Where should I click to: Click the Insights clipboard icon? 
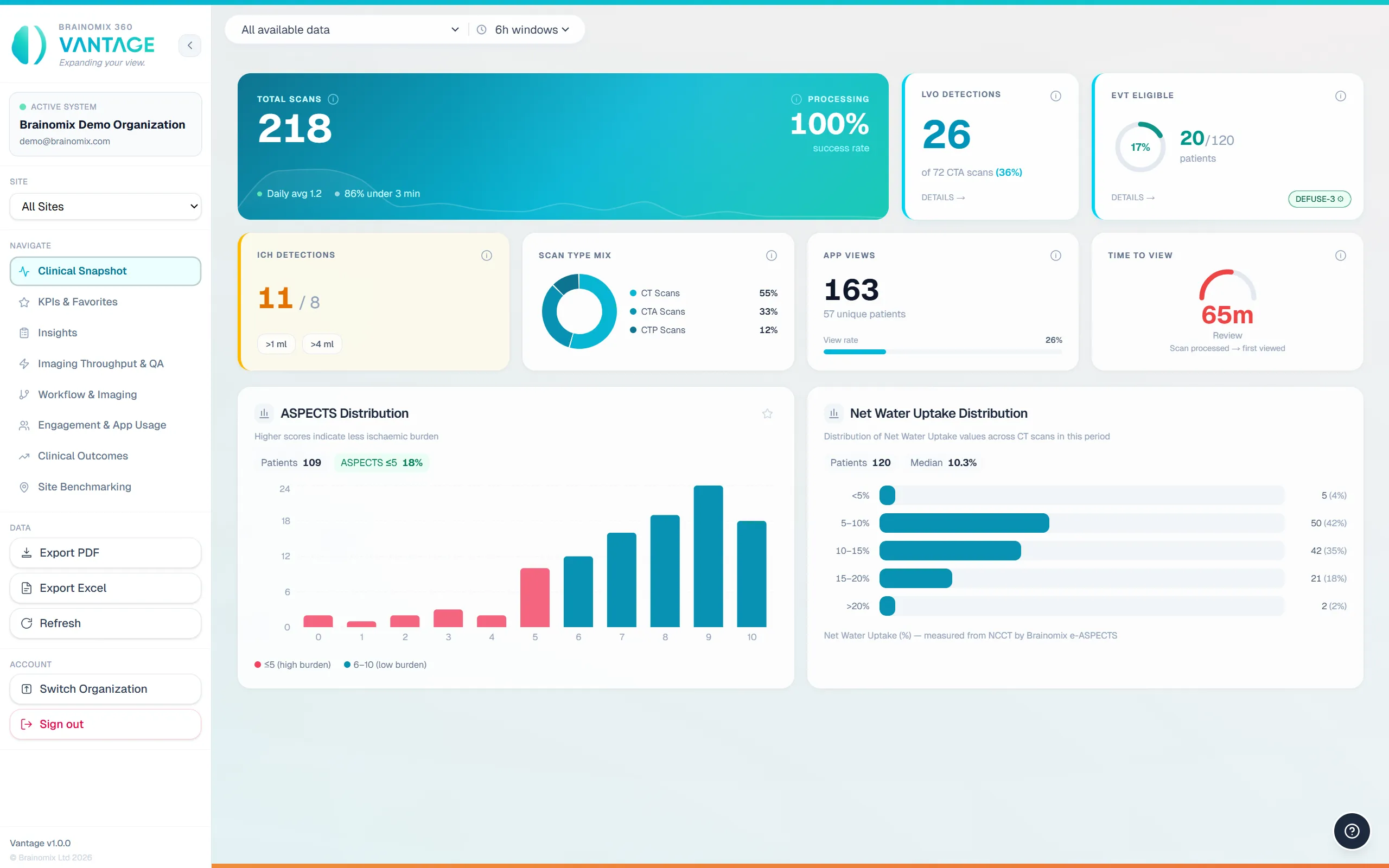24,333
